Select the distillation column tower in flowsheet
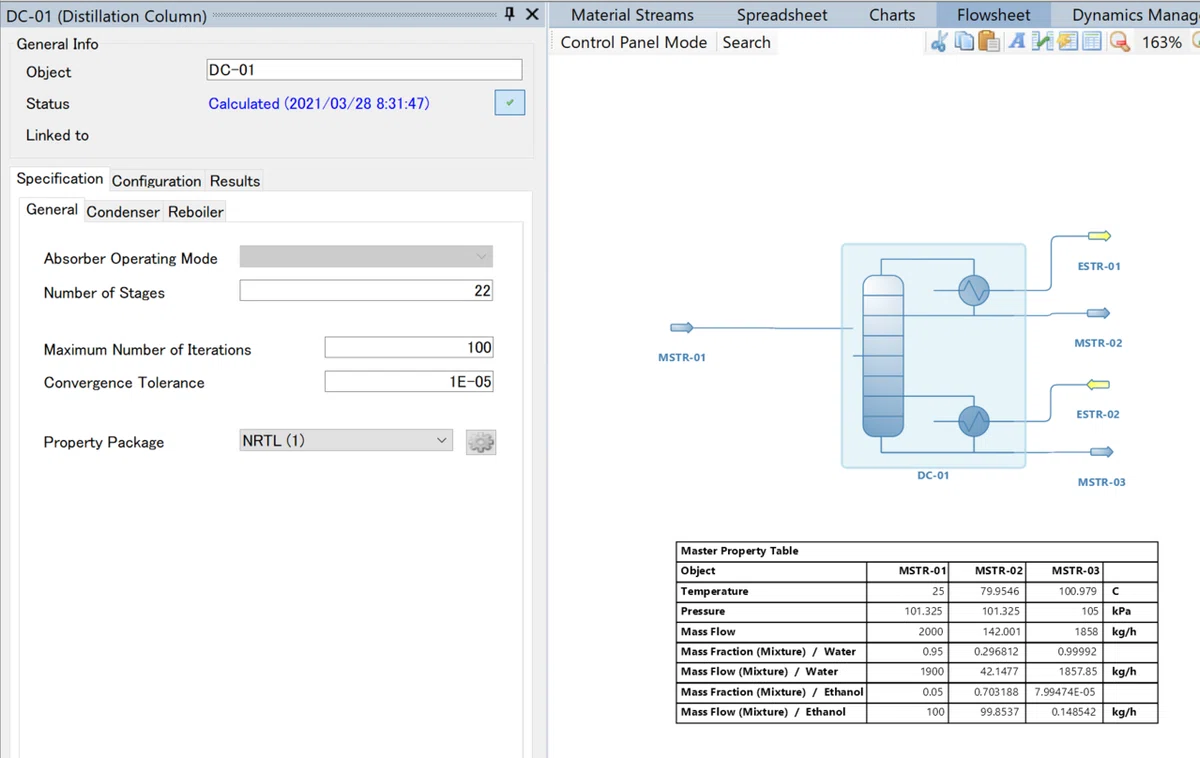The image size is (1200, 758). coord(883,355)
